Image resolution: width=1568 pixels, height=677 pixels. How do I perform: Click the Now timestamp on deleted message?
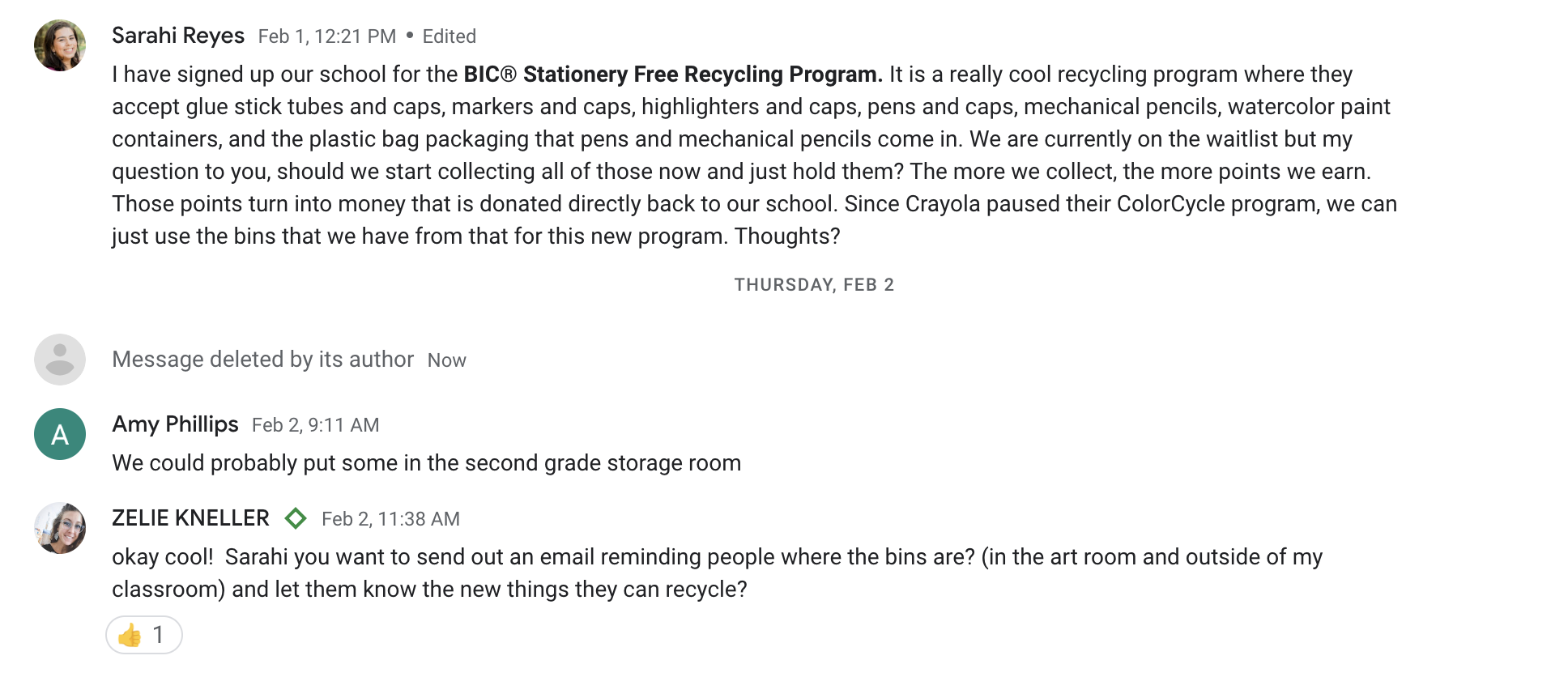tap(446, 360)
